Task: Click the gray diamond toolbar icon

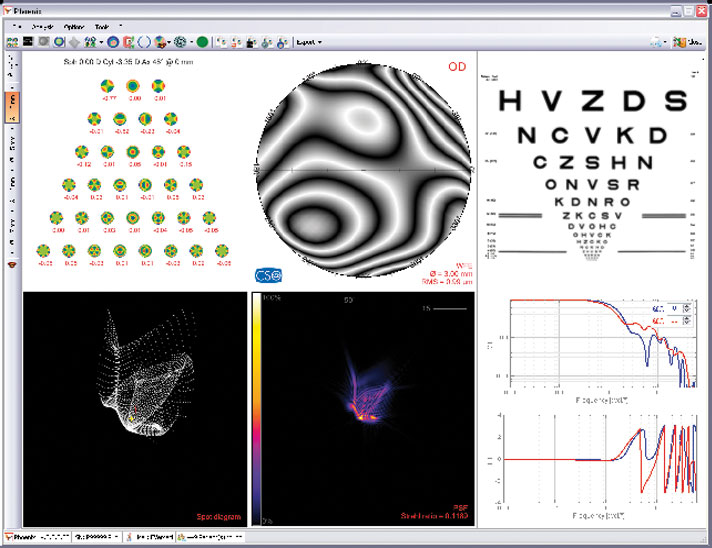Action: (x=75, y=42)
